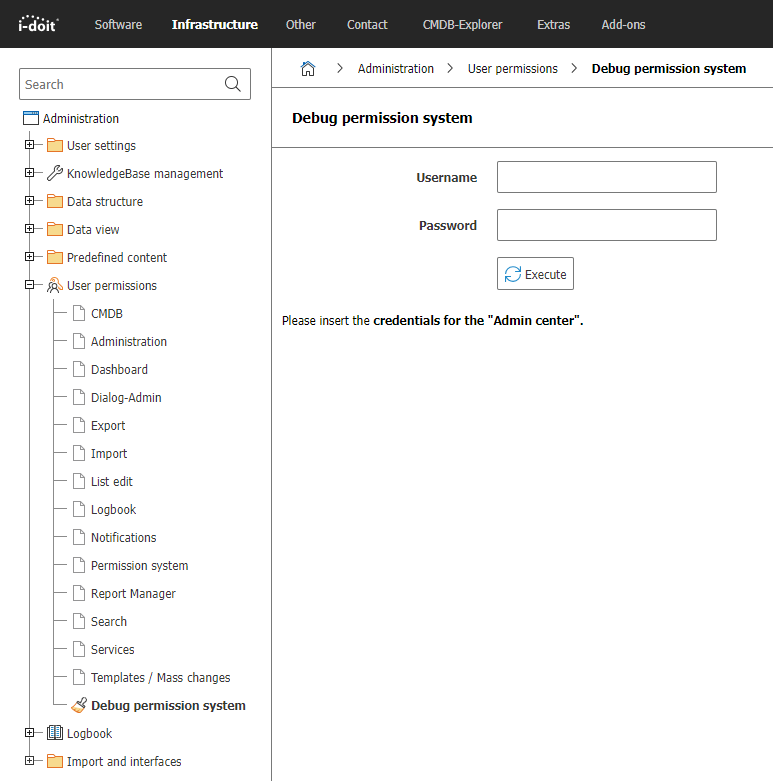Select the Dialog-Admin tree entry
Image resolution: width=773 pixels, height=781 pixels.
click(x=126, y=397)
